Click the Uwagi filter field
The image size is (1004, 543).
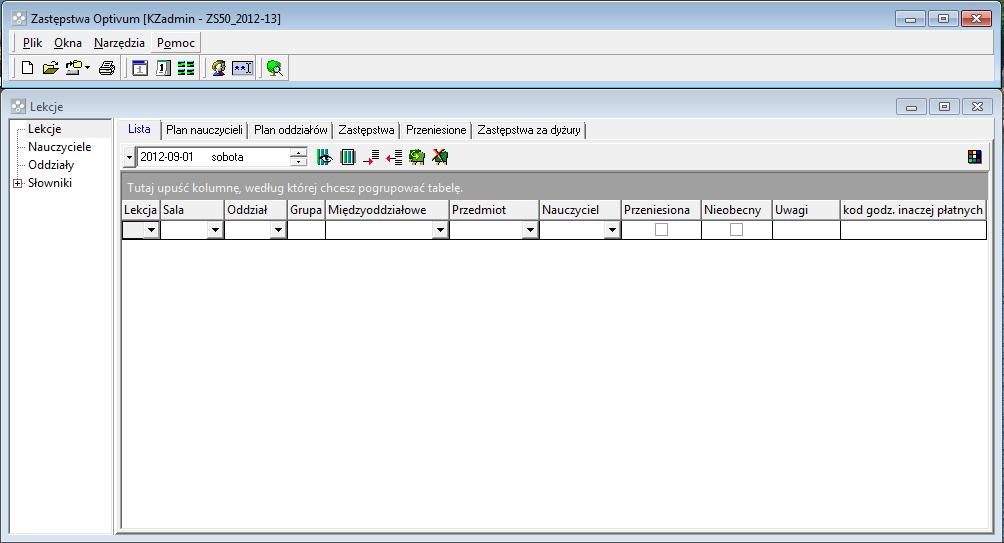coord(806,230)
